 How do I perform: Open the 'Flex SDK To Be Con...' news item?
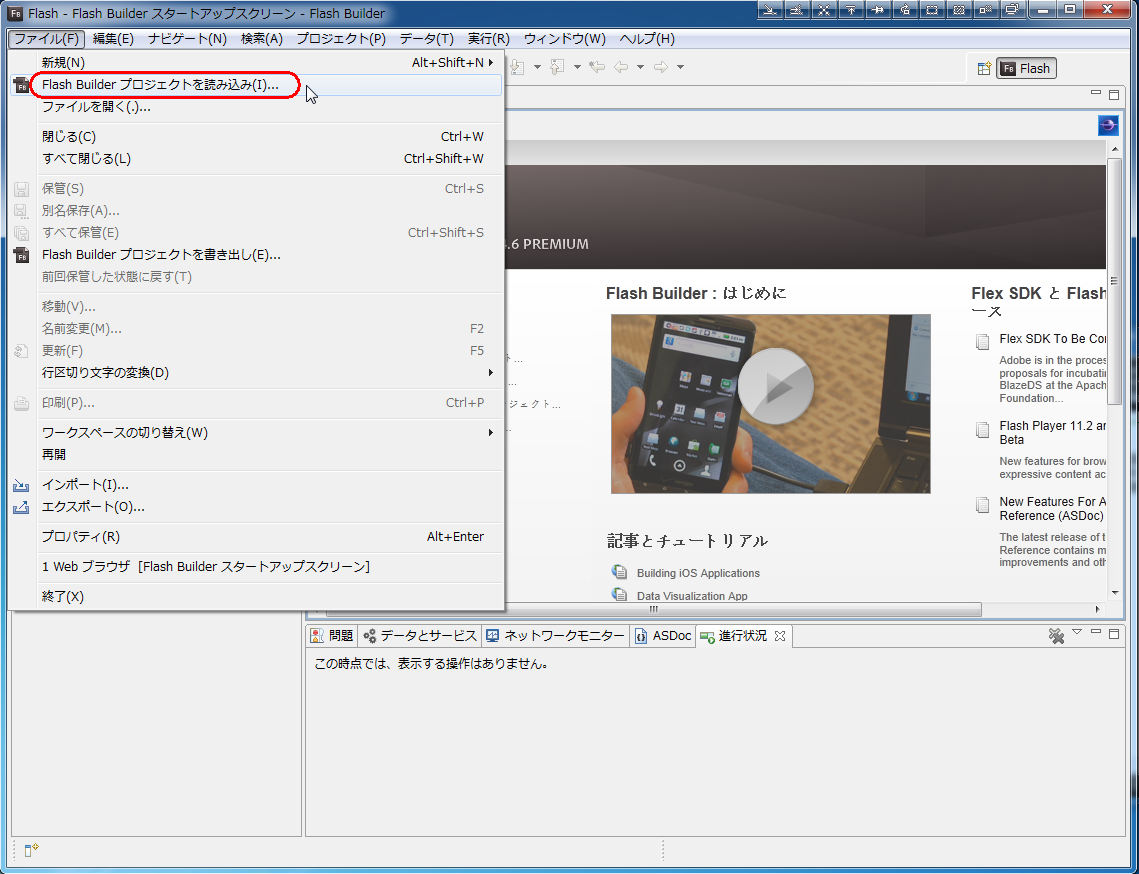pyautogui.click(x=1053, y=339)
